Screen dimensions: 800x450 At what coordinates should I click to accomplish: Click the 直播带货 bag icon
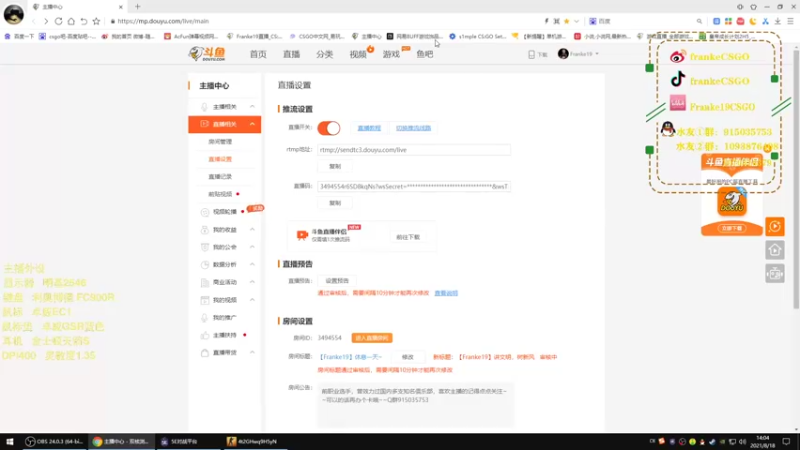[205, 353]
